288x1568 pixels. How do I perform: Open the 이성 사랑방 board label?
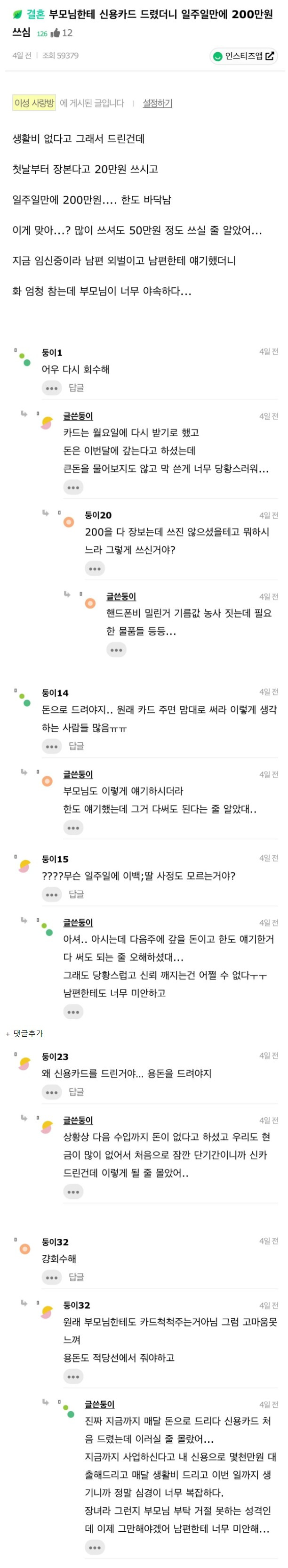tap(34, 103)
